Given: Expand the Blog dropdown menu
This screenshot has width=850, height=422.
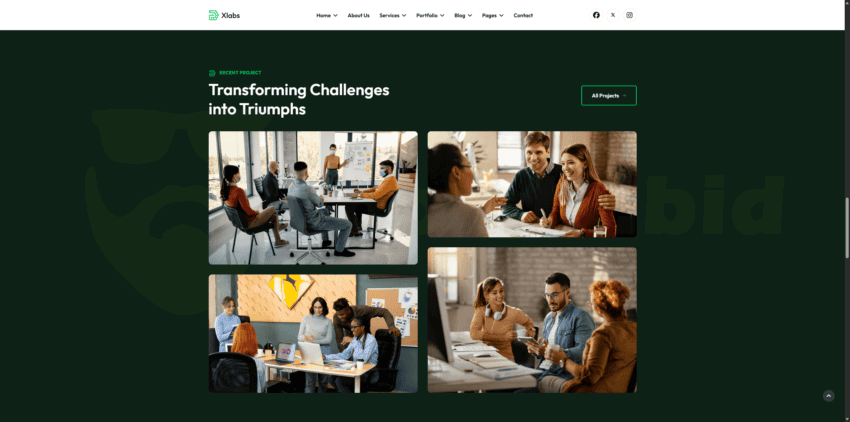Looking at the screenshot, I should [x=463, y=15].
